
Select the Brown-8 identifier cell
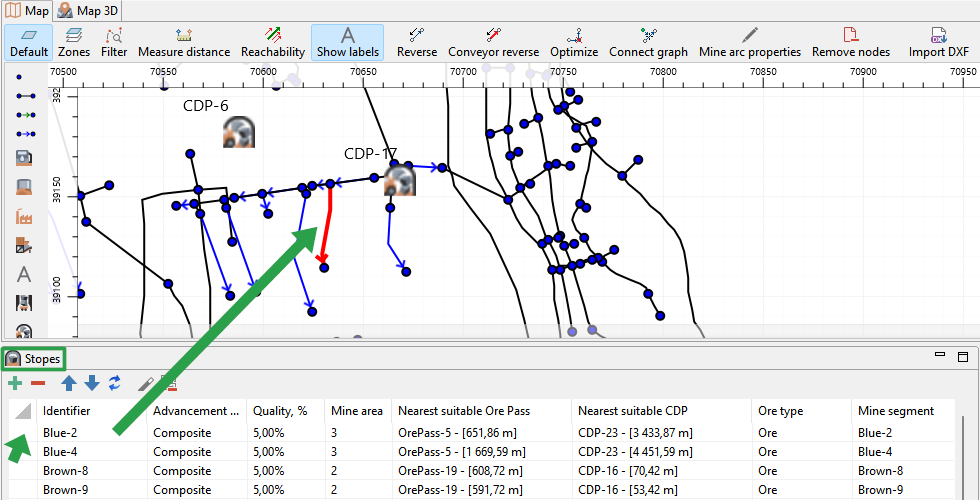pos(92,471)
